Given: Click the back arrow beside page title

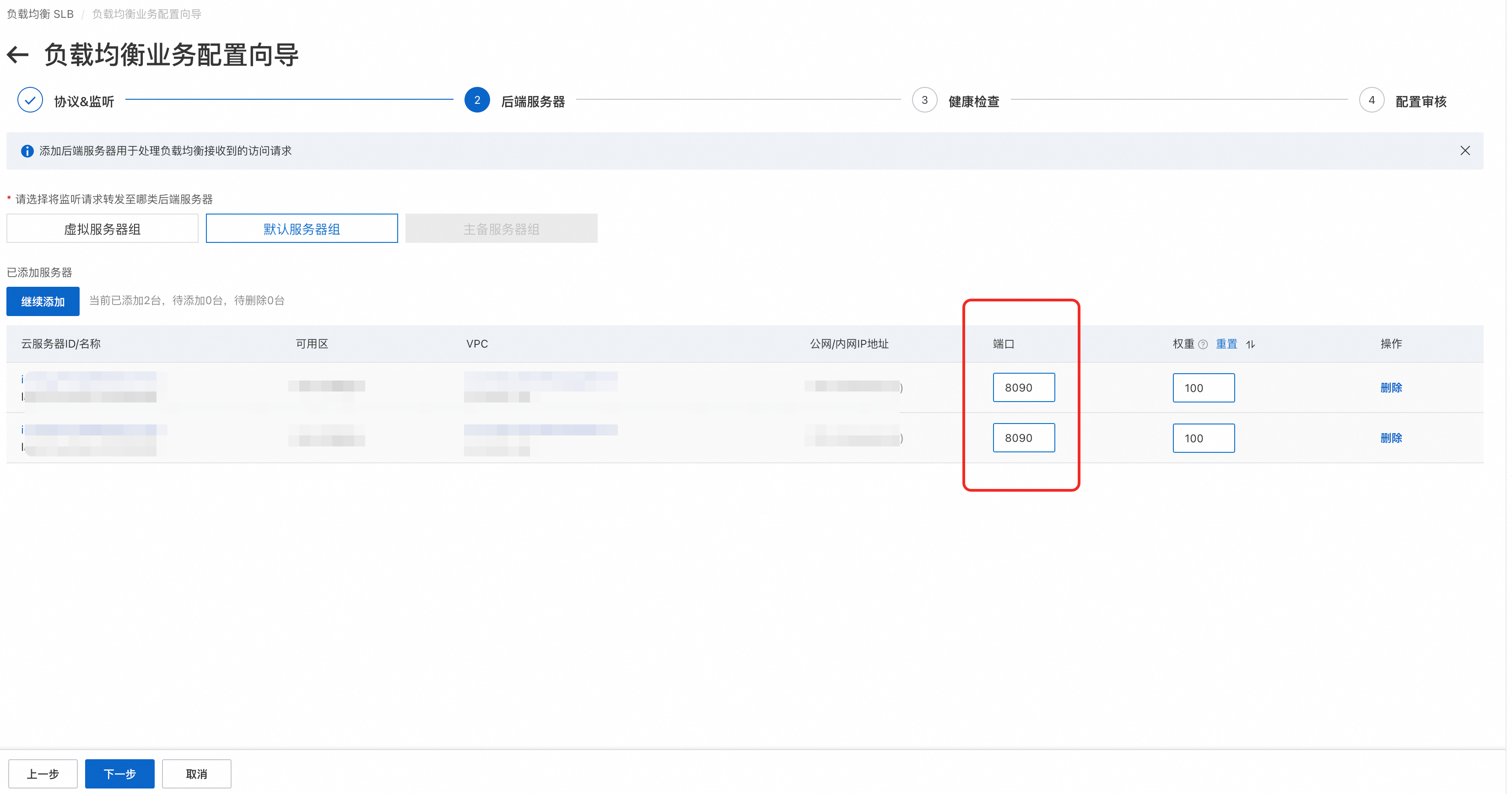Looking at the screenshot, I should 17,55.
